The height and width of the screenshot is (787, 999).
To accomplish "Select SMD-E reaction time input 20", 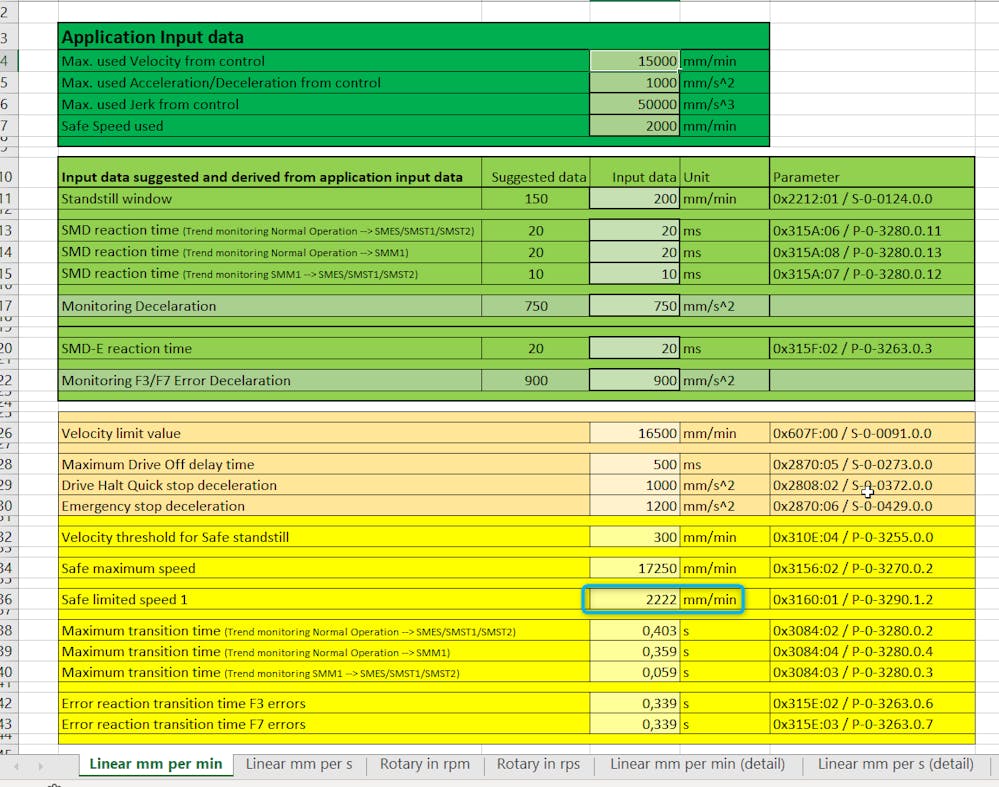I will click(x=635, y=349).
